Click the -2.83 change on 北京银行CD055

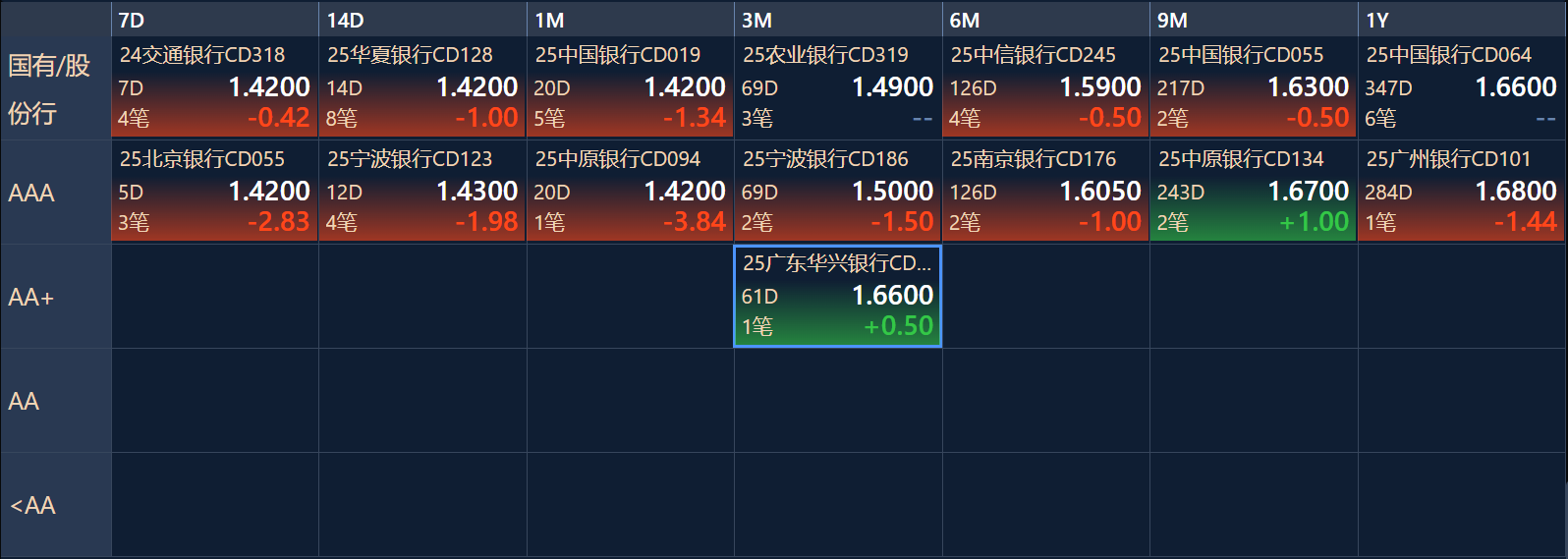(279, 222)
